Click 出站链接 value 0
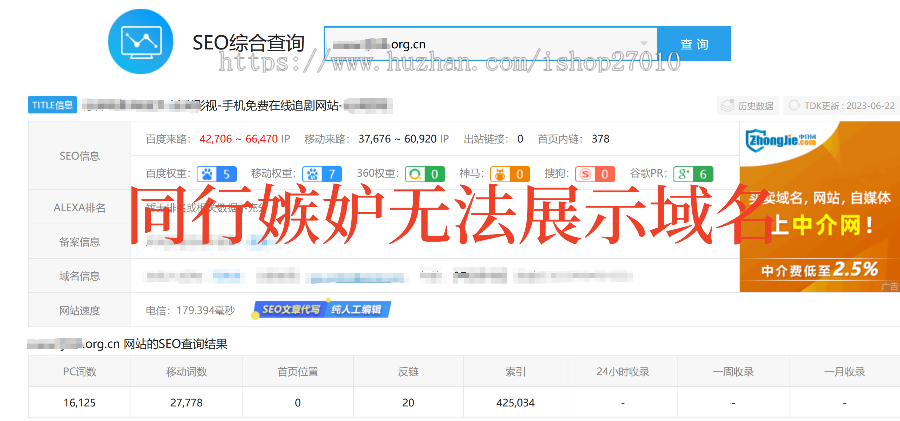This screenshot has height=421, width=900. click(x=520, y=138)
